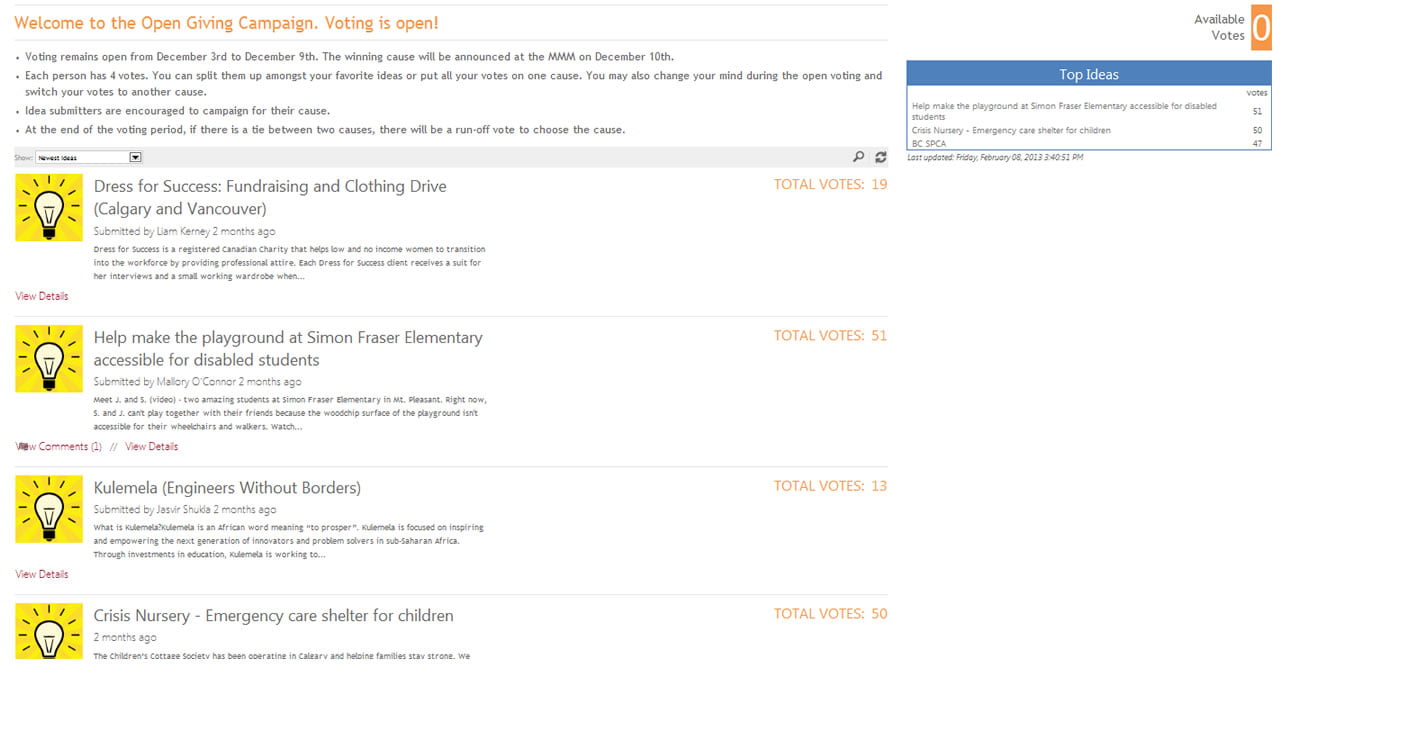
Task: View Details for Dress for Success
Action: pos(42,296)
